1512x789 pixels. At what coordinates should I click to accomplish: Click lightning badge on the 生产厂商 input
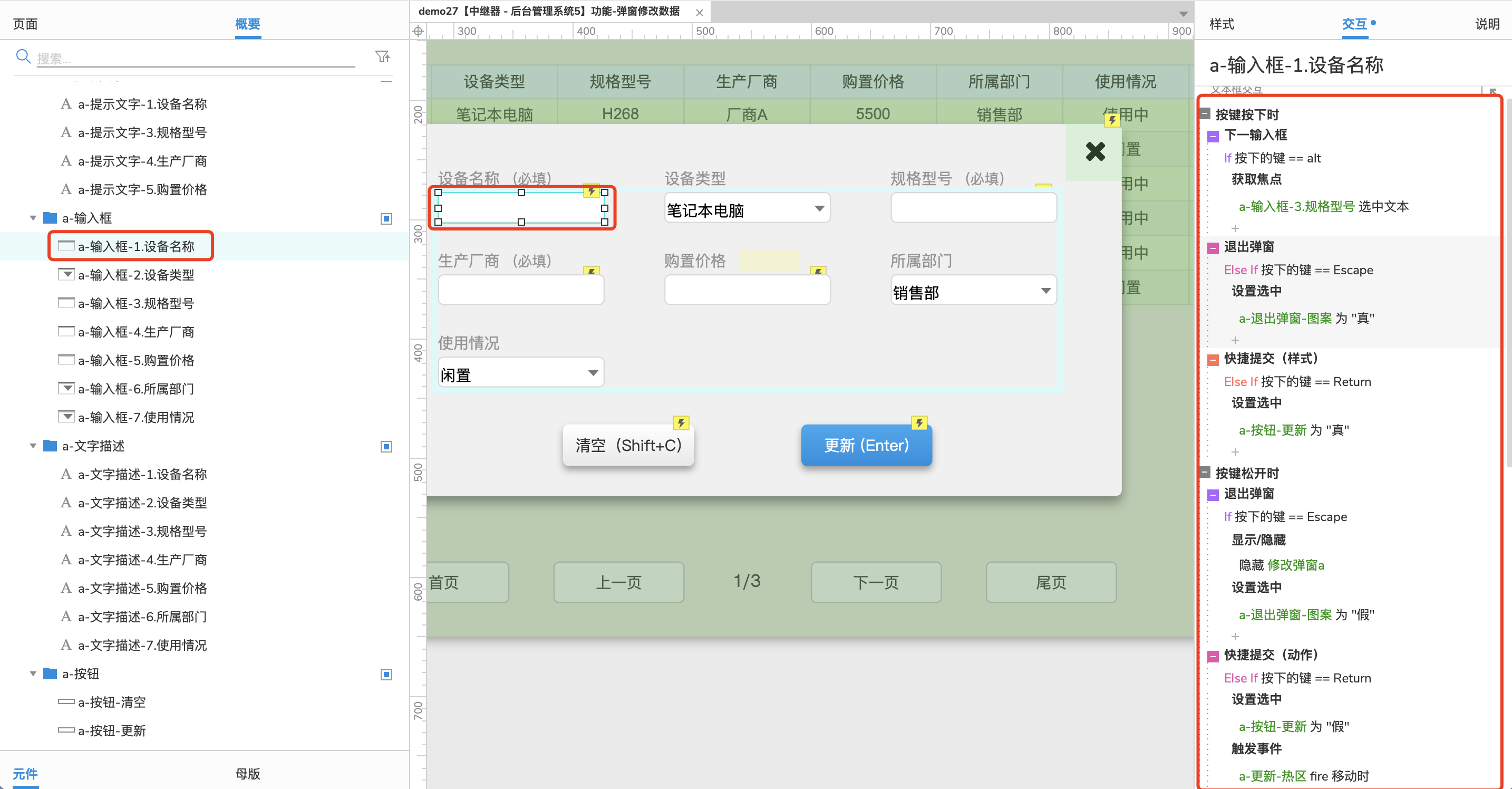tap(591, 271)
